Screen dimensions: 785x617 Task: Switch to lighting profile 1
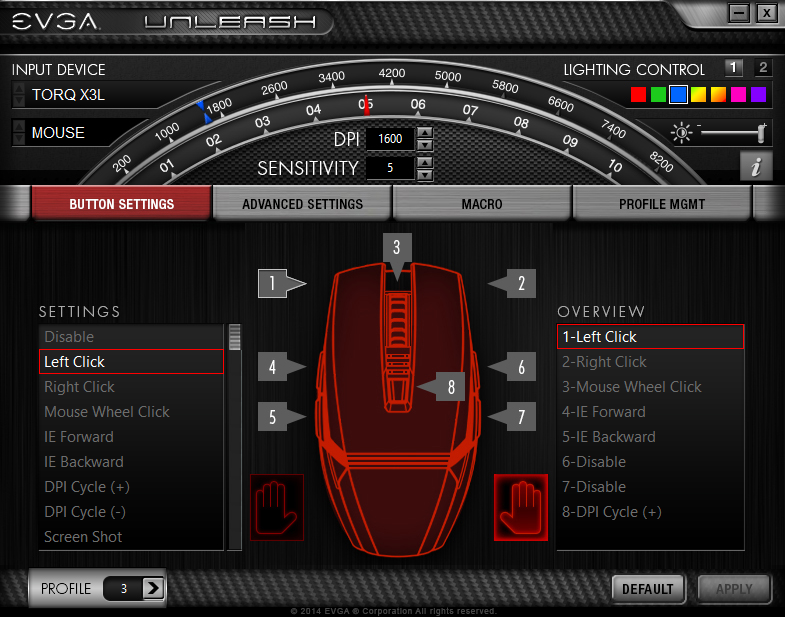734,68
